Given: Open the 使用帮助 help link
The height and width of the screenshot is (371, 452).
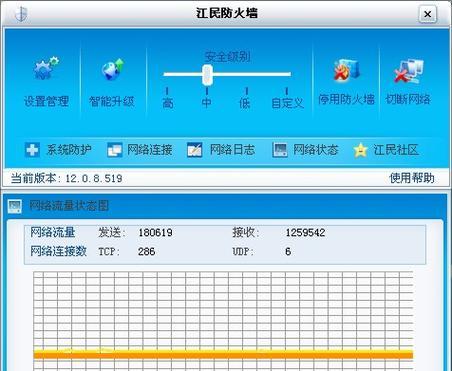Looking at the screenshot, I should pyautogui.click(x=412, y=178).
